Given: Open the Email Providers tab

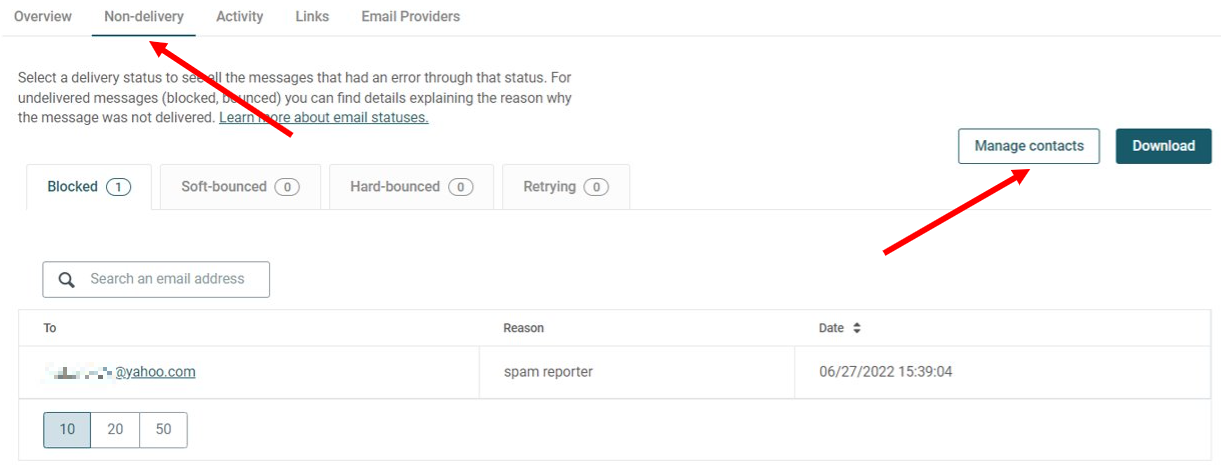Looking at the screenshot, I should pos(411,16).
